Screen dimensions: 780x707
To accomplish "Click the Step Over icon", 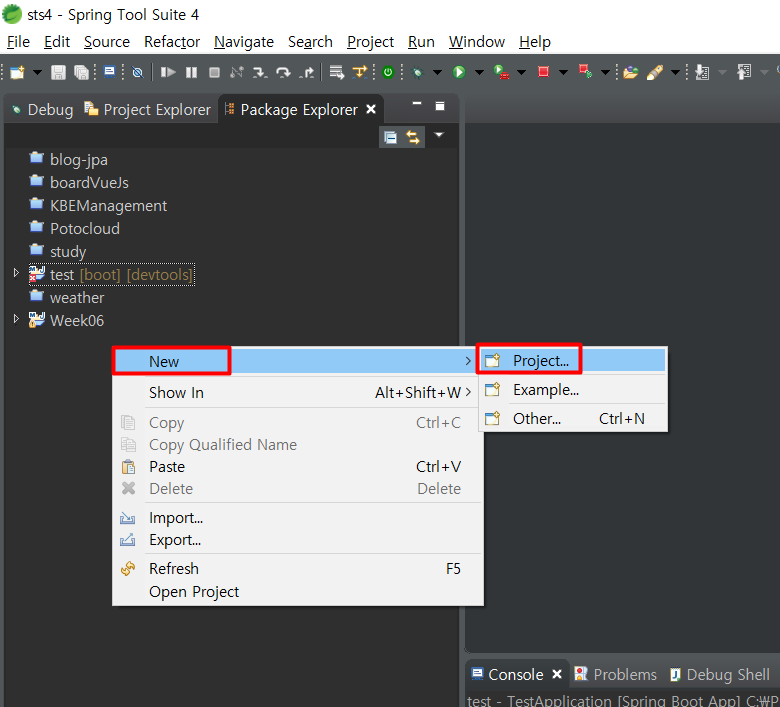I will point(284,73).
